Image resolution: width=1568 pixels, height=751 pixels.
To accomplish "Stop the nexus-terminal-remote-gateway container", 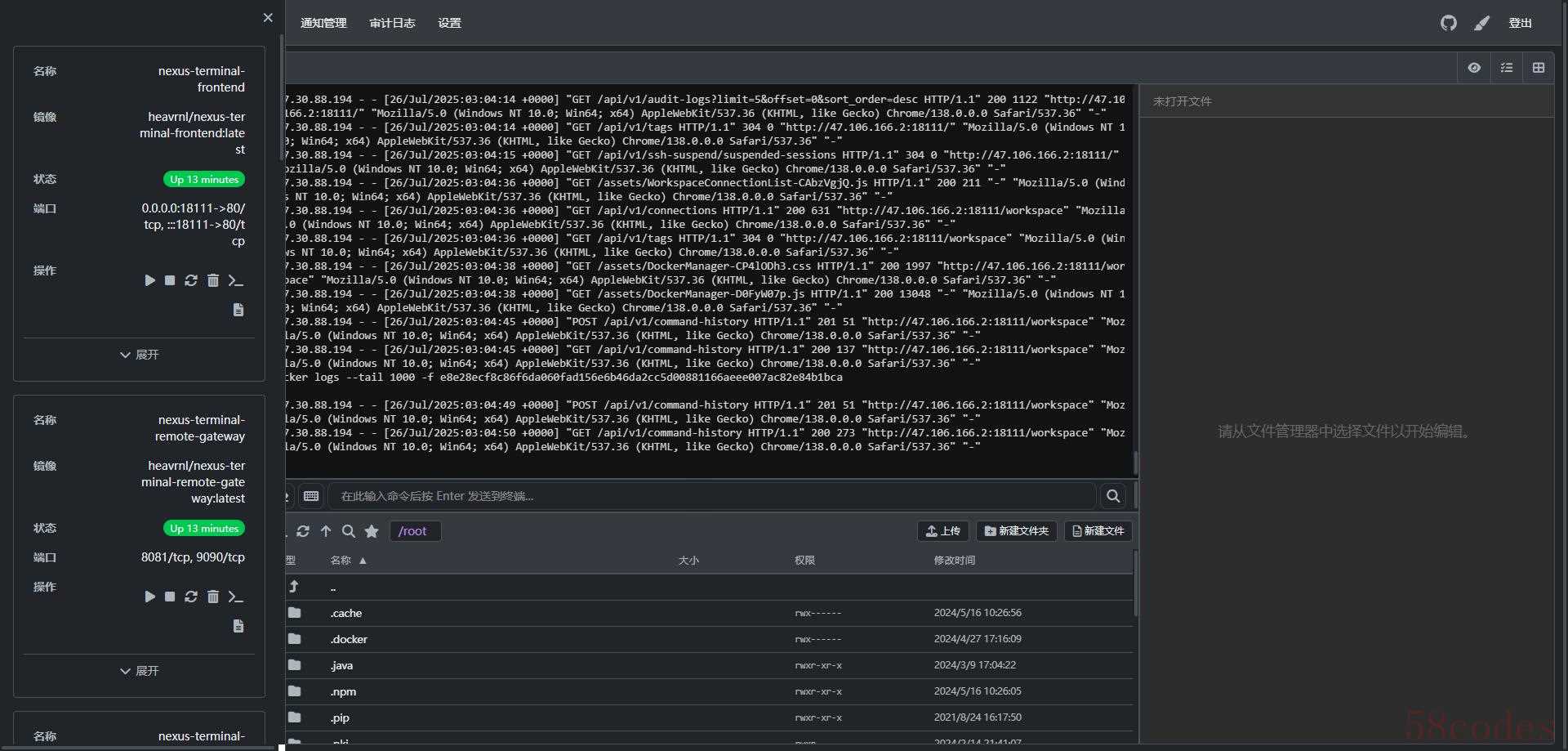I will coord(170,597).
